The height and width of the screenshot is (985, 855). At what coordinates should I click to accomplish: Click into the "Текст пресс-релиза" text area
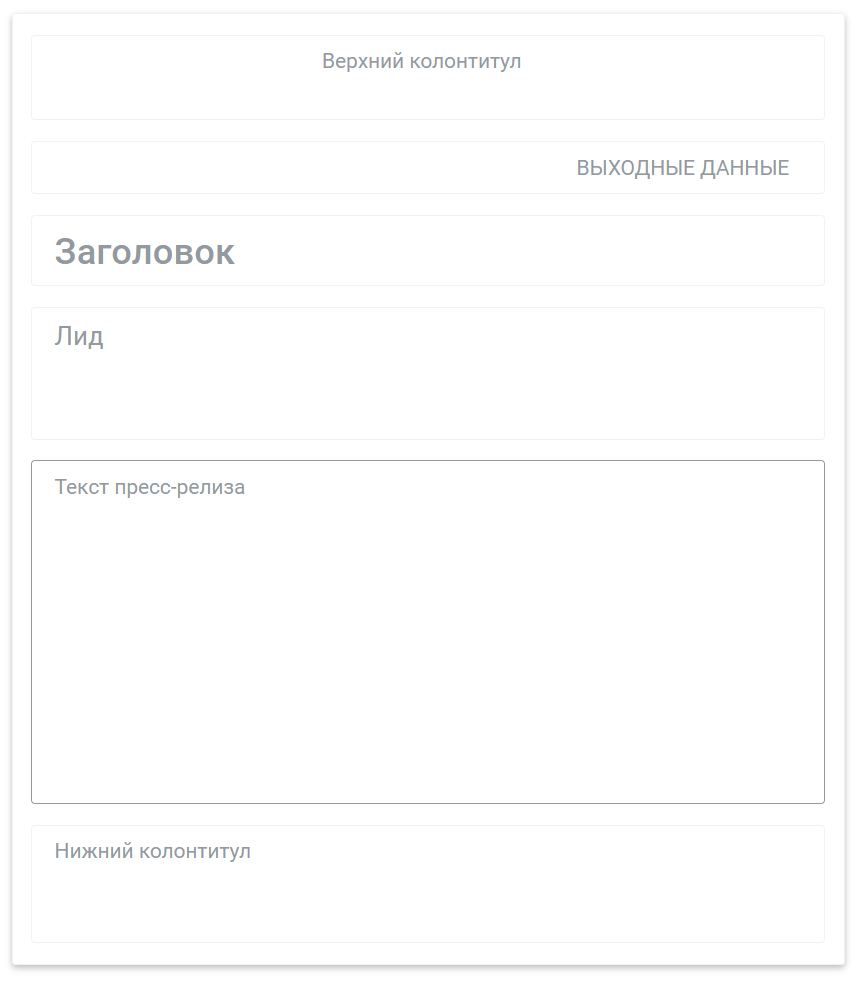coord(427,631)
